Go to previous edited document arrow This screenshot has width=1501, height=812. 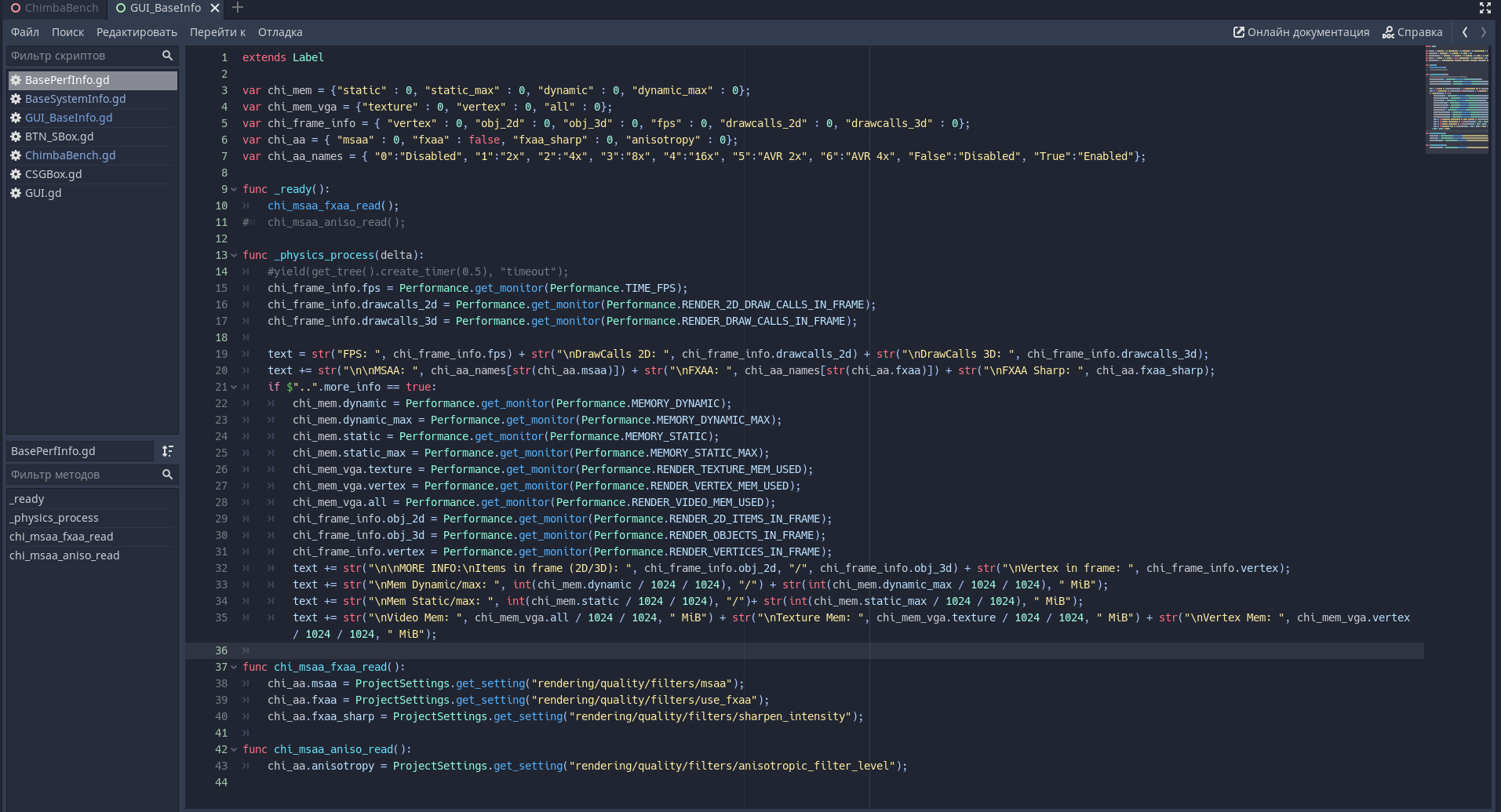tap(1465, 32)
